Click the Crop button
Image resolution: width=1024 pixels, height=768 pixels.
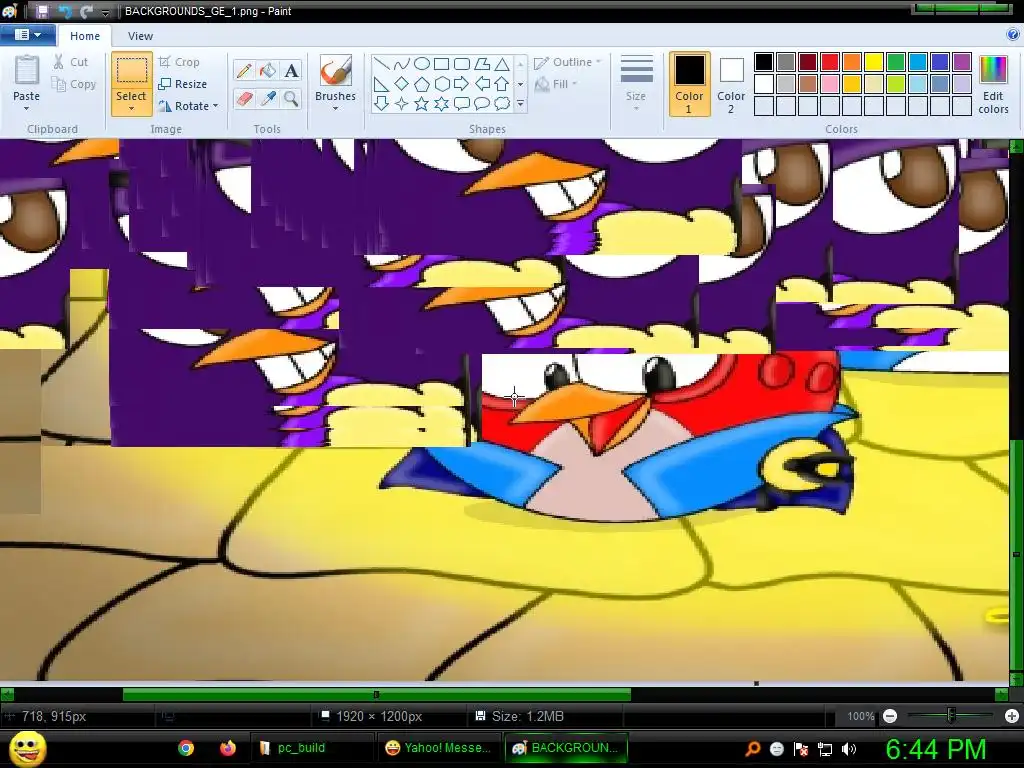179,62
